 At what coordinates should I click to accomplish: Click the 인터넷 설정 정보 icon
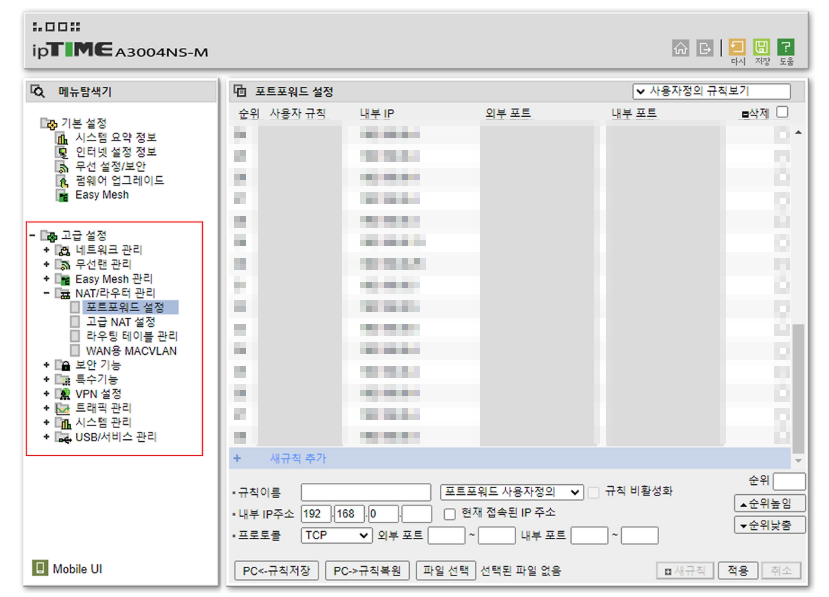62,152
